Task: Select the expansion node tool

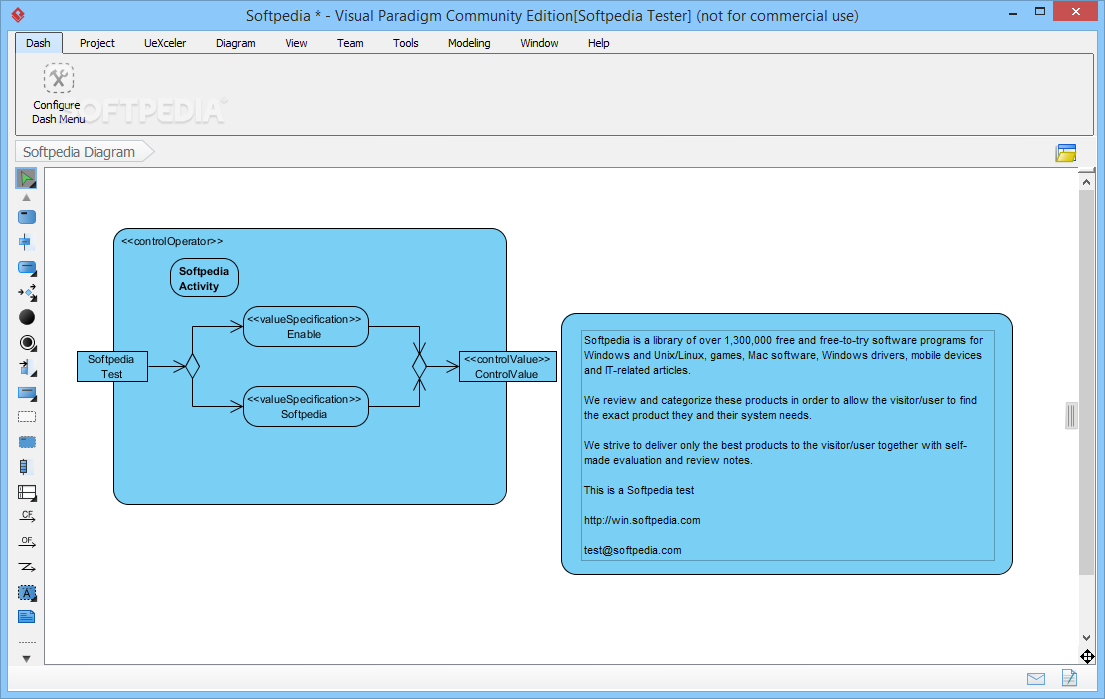Action: [x=25, y=466]
